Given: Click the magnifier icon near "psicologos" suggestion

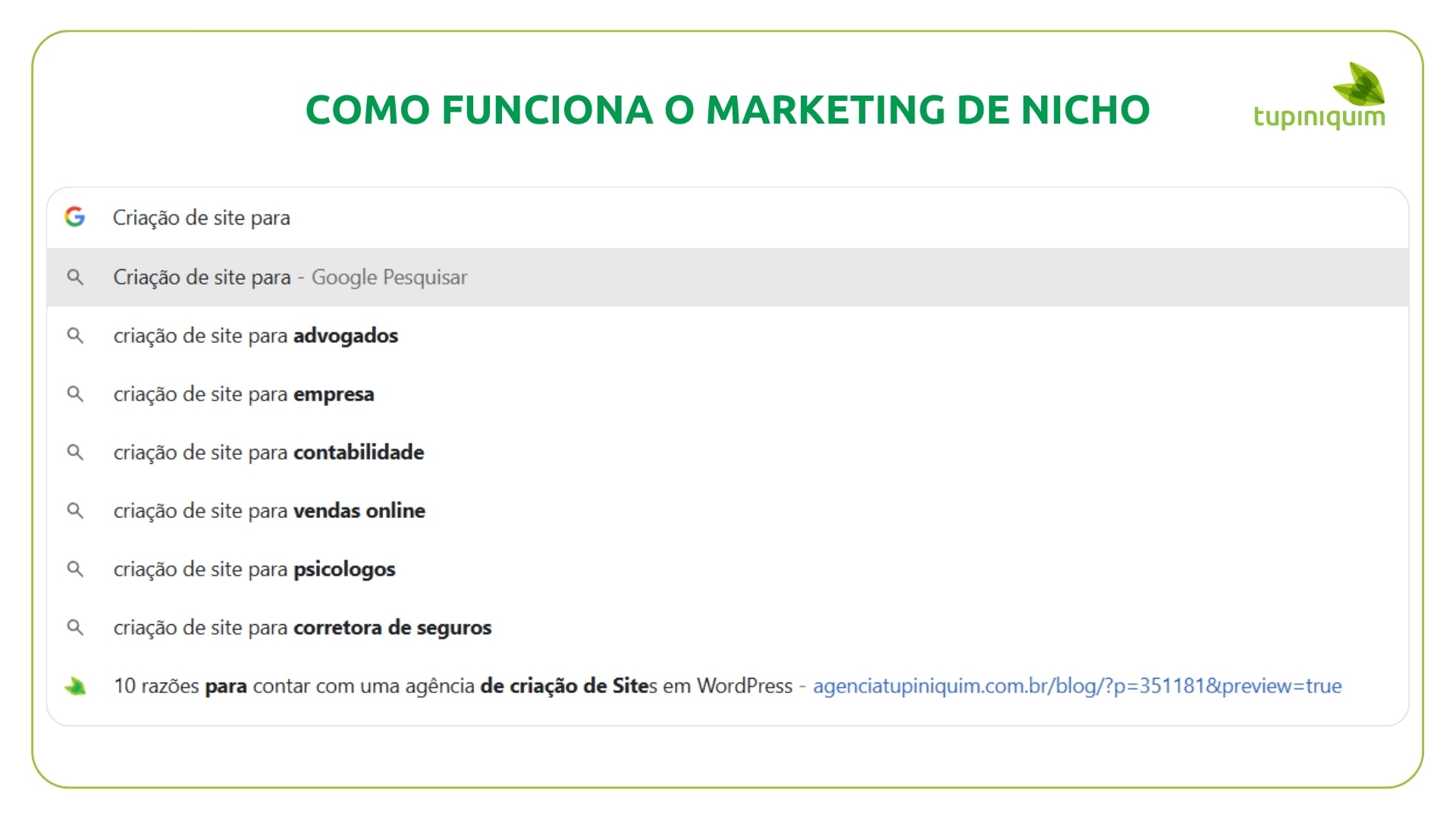Looking at the screenshot, I should coord(76,569).
